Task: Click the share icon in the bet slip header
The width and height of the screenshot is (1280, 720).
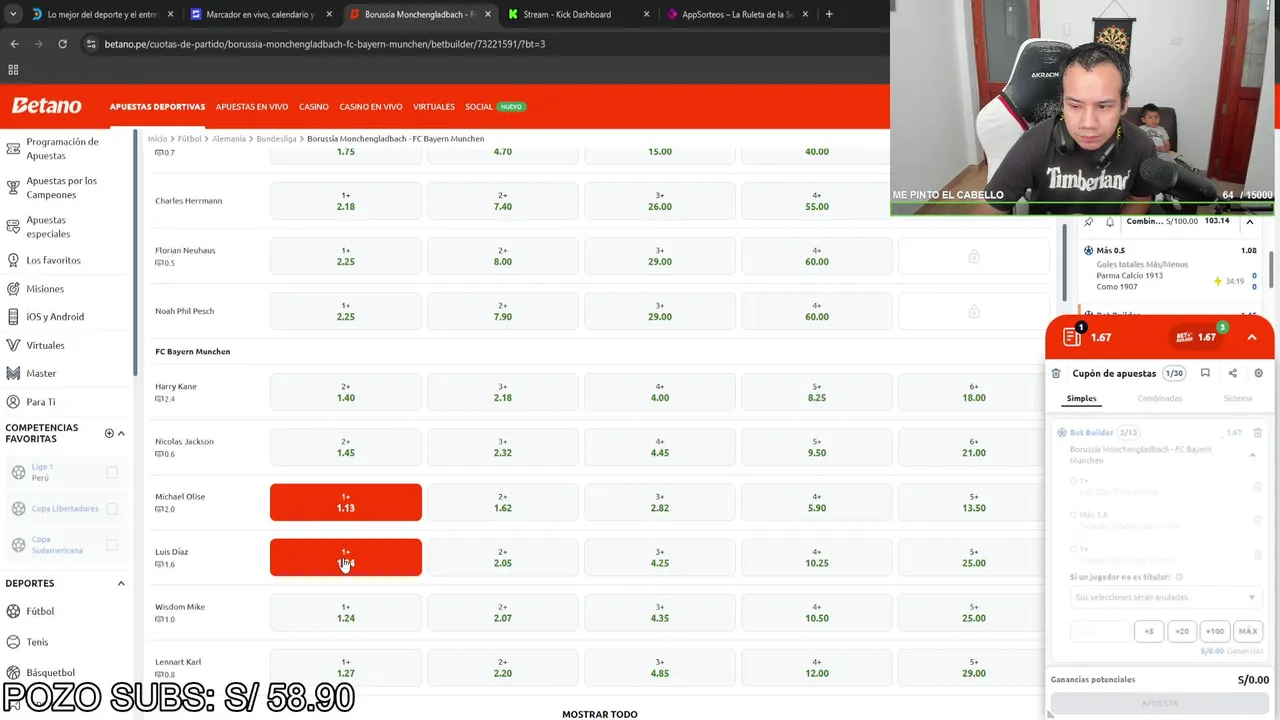Action: 1232,373
